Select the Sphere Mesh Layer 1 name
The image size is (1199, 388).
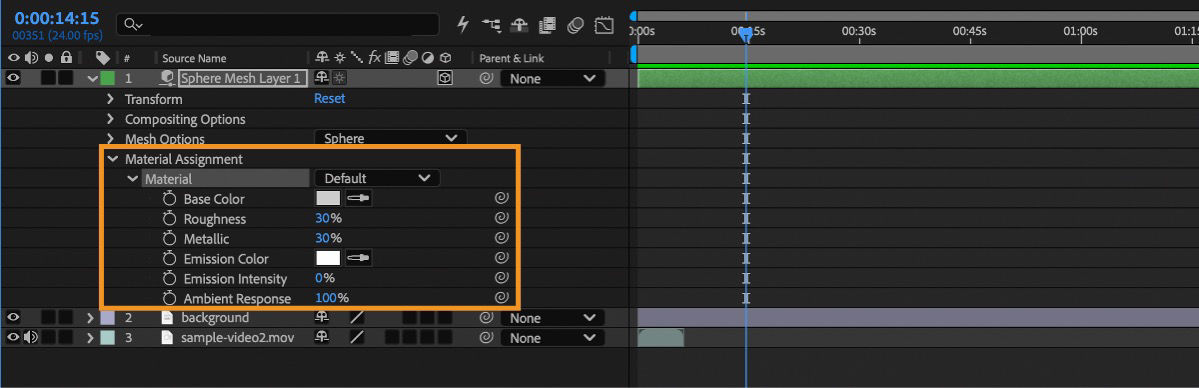[x=243, y=78]
